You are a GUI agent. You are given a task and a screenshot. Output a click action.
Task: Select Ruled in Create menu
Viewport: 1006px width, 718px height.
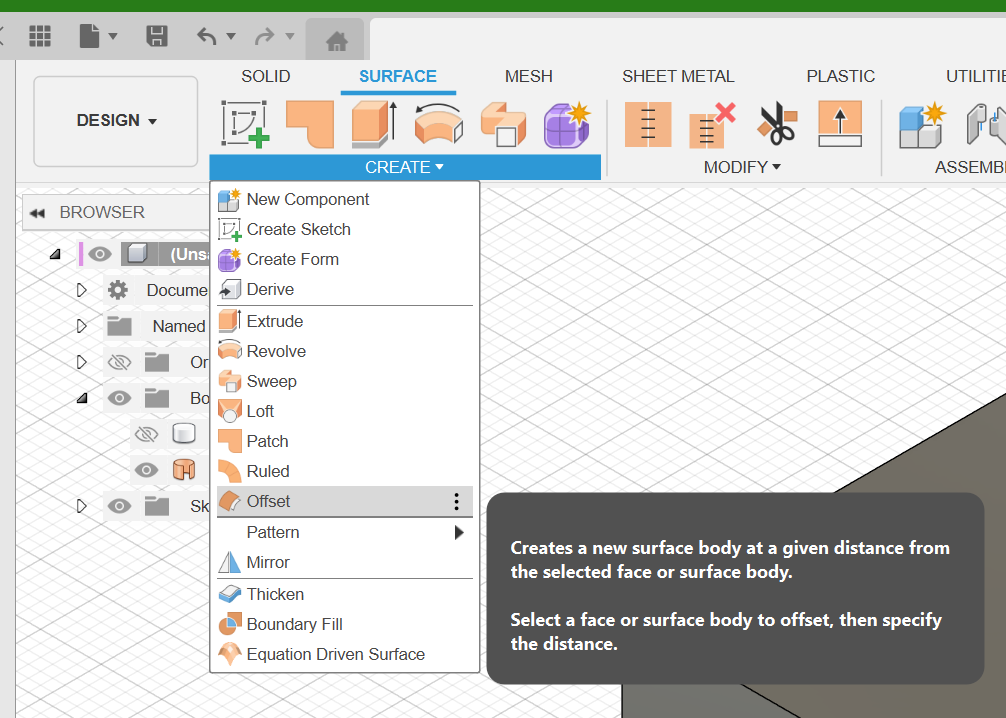pyautogui.click(x=345, y=471)
